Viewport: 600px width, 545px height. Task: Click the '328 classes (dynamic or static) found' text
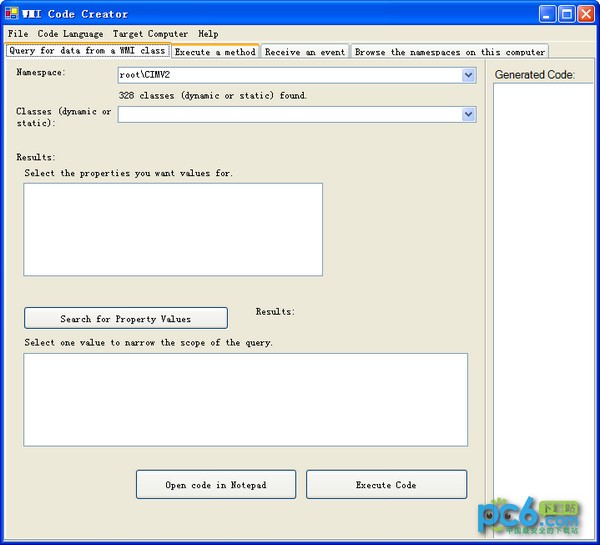pos(212,95)
